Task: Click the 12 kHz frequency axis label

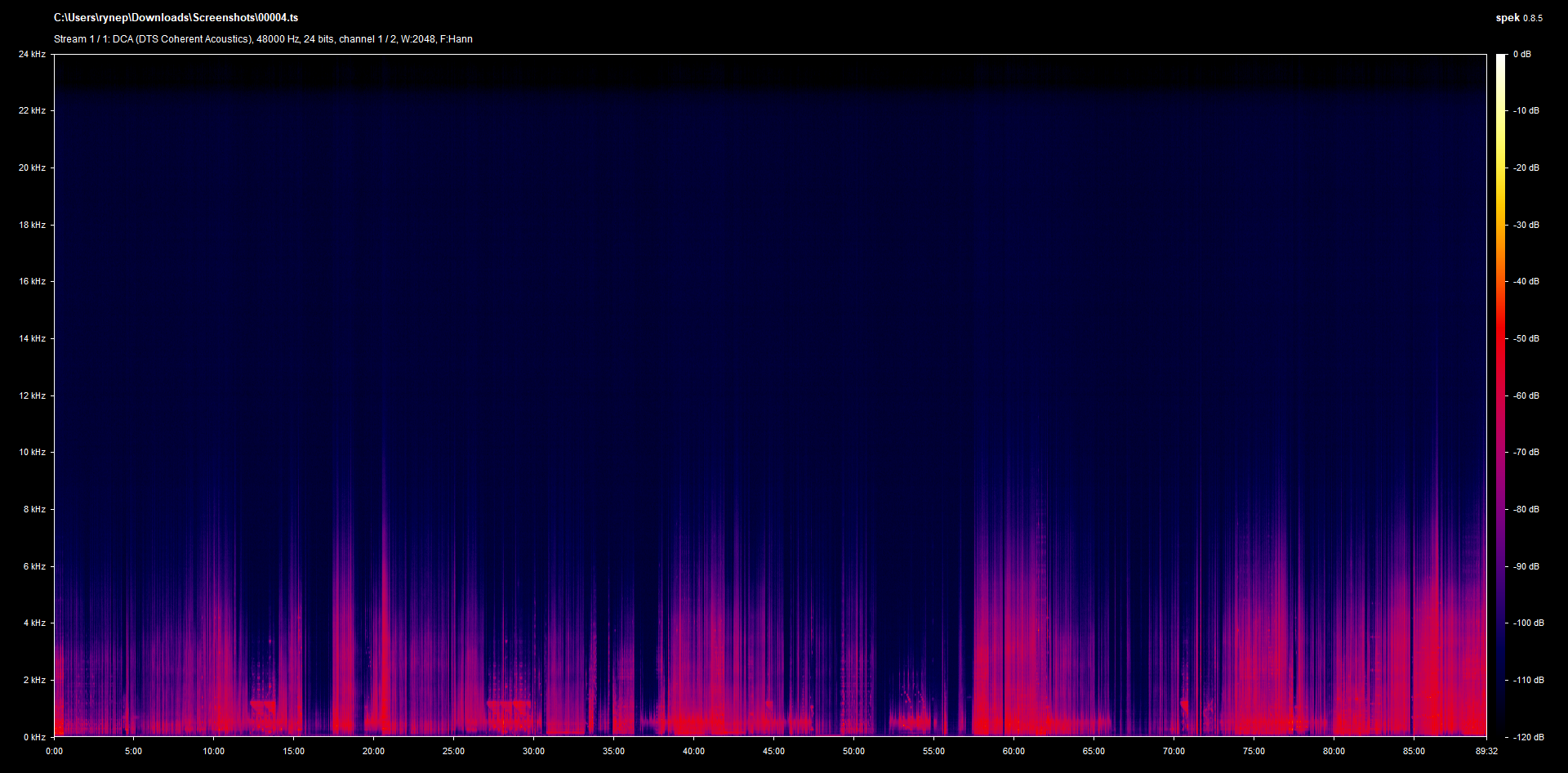Action: [x=32, y=395]
